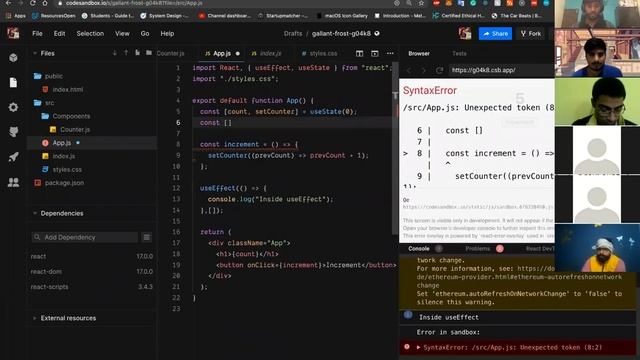This screenshot has width=640, height=360.
Task: Click the dependency list menu icon
Action: point(147,237)
